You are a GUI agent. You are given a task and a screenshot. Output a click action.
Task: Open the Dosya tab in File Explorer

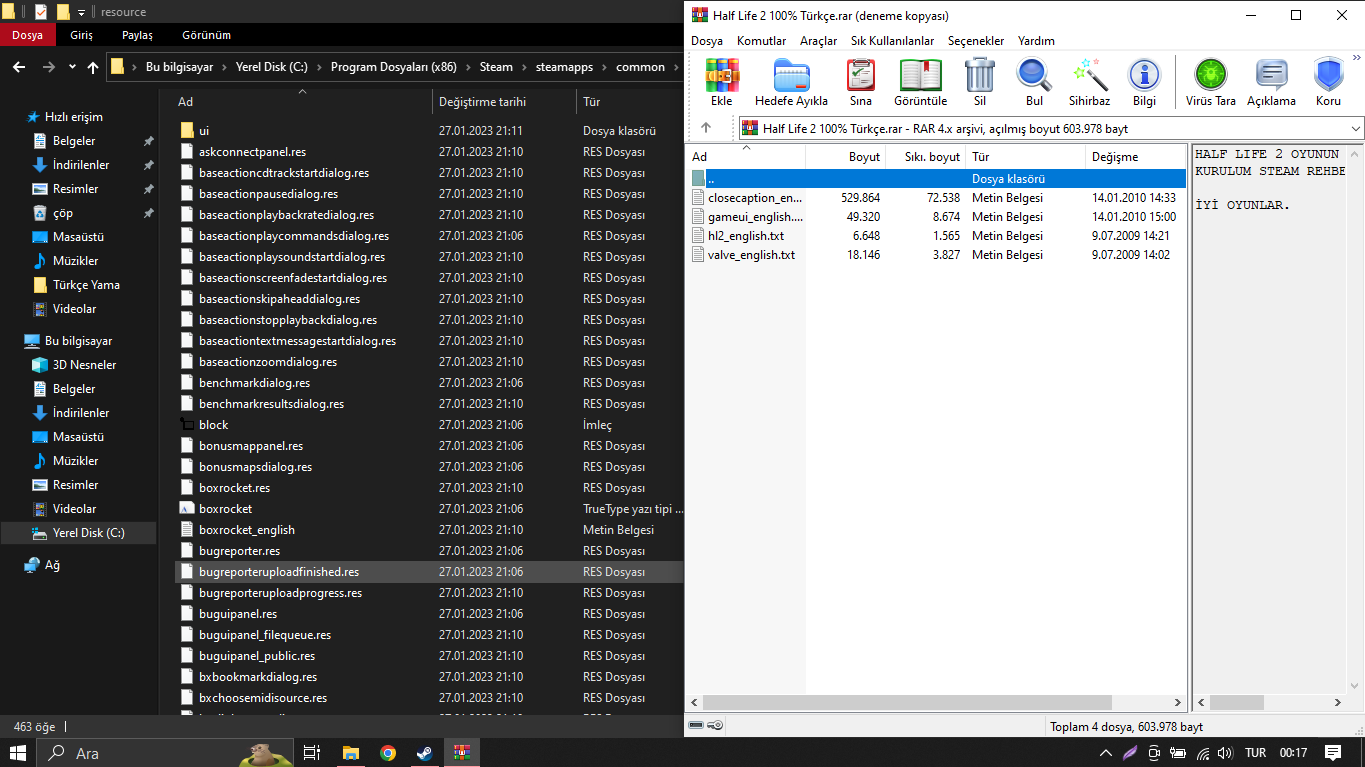pyautogui.click(x=27, y=35)
